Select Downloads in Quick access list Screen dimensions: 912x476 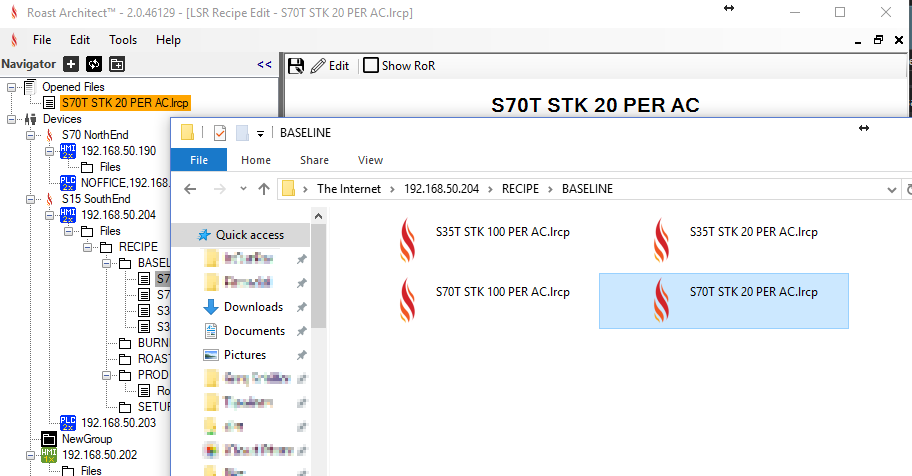point(253,307)
